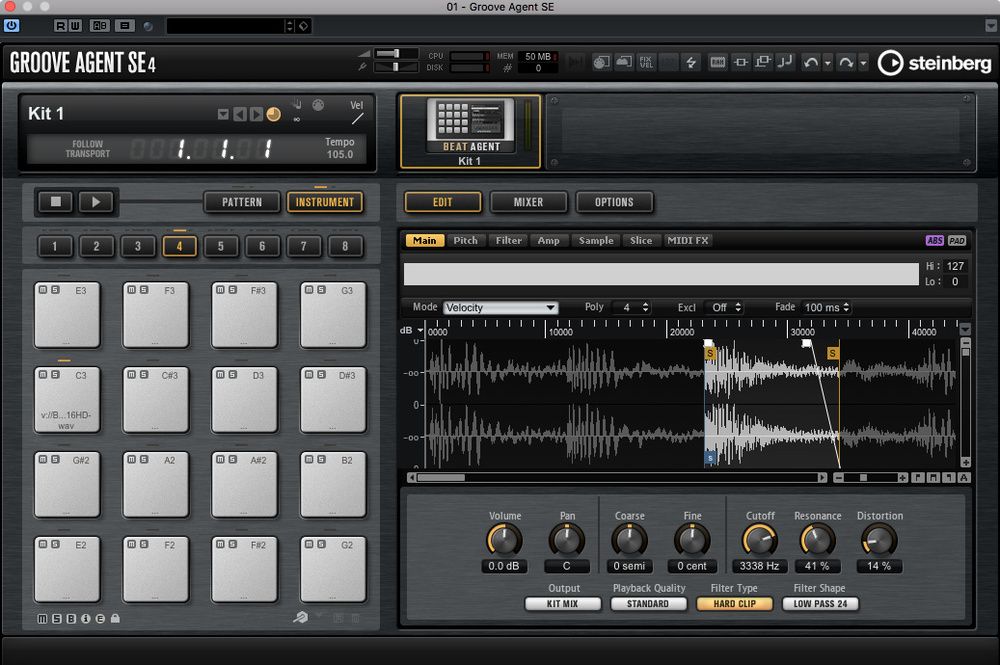
Task: Click the HARD CLIP filter type button
Action: click(x=734, y=603)
